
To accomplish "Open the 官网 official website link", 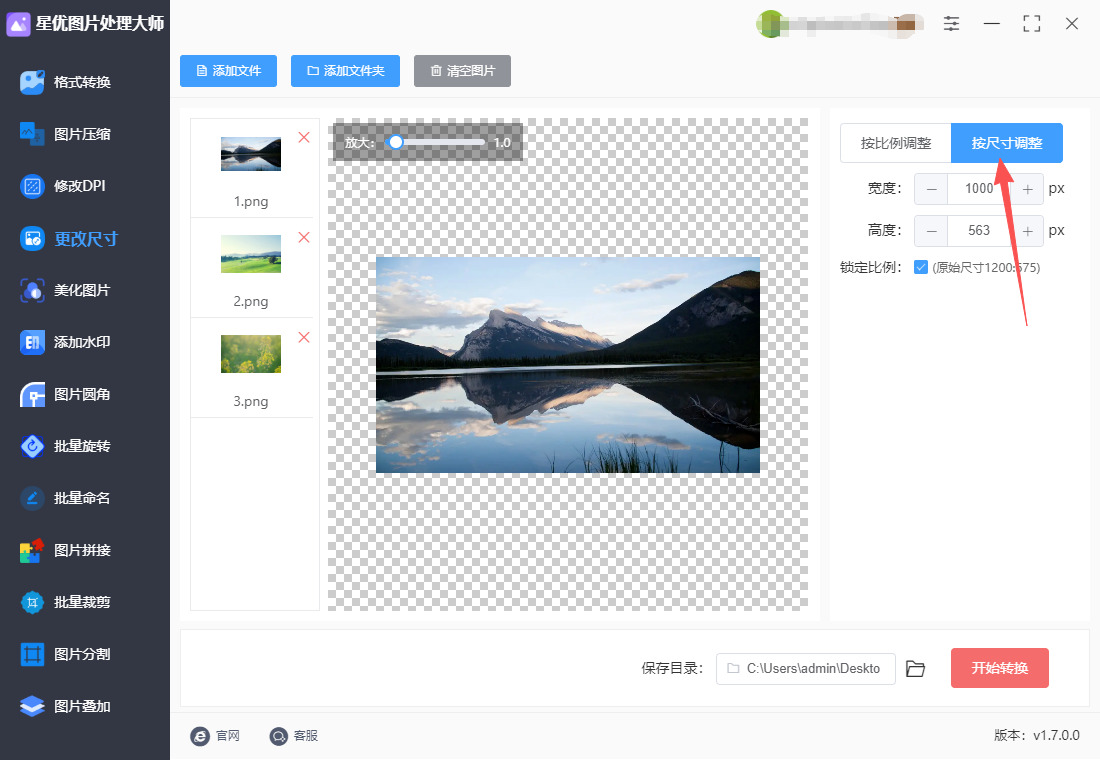I will (215, 735).
